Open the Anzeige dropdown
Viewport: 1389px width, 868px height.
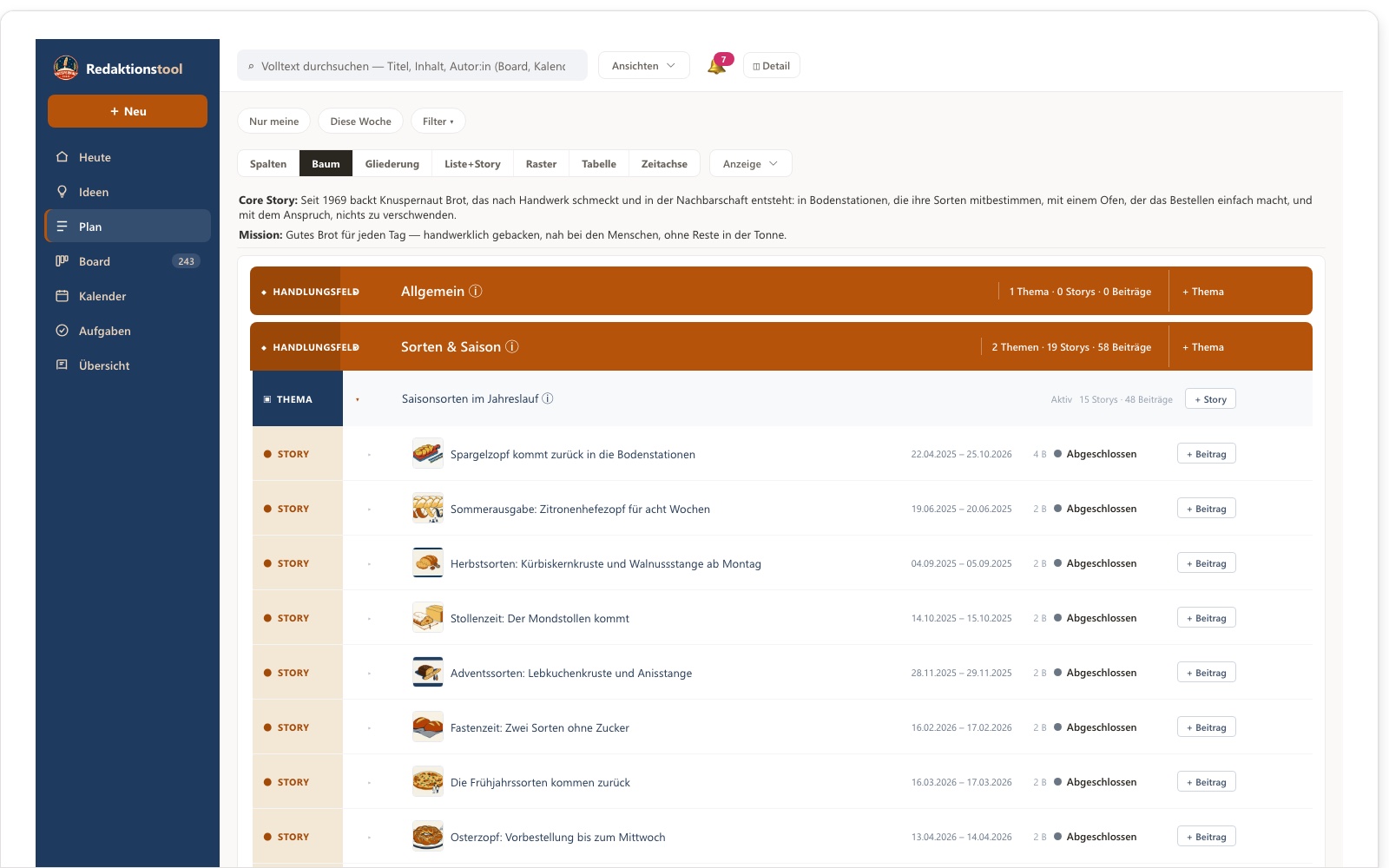[x=750, y=164]
